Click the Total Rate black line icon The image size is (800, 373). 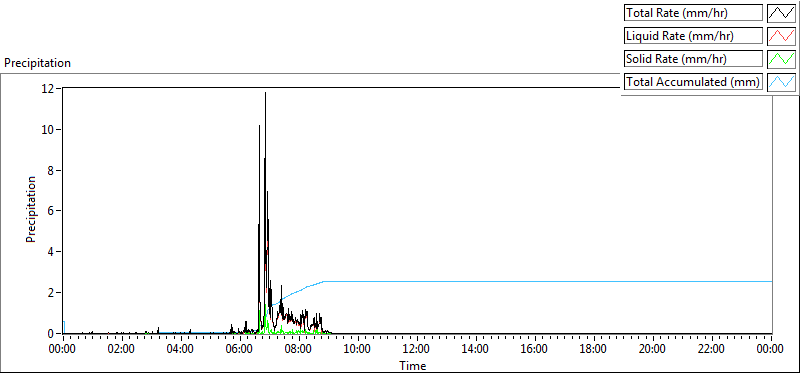pyautogui.click(x=782, y=12)
